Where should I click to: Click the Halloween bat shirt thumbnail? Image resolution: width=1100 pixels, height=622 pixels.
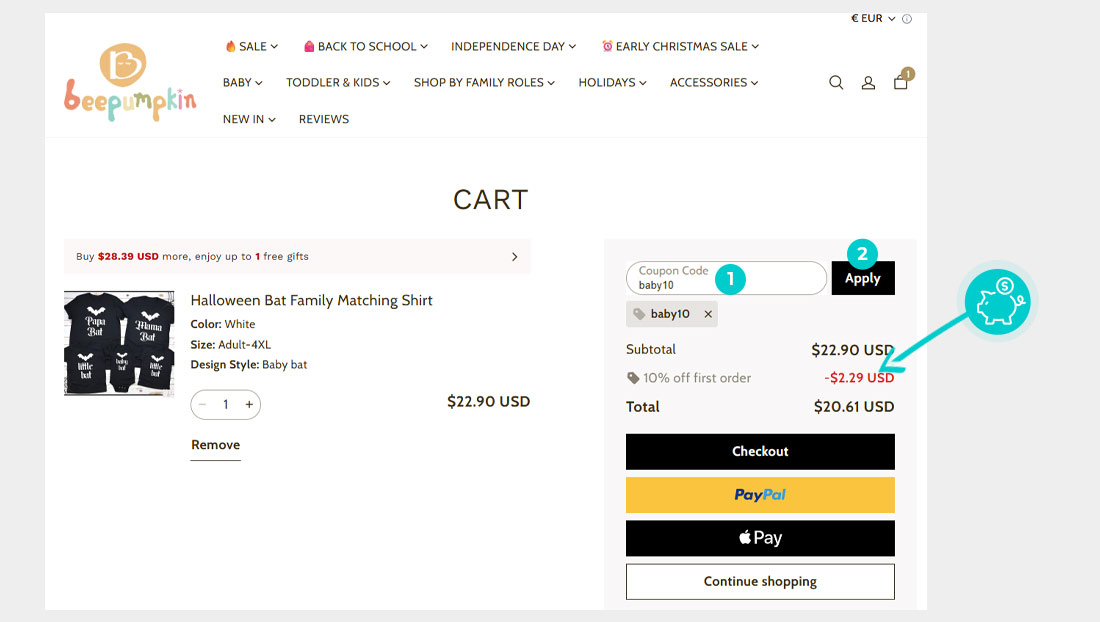coord(119,344)
